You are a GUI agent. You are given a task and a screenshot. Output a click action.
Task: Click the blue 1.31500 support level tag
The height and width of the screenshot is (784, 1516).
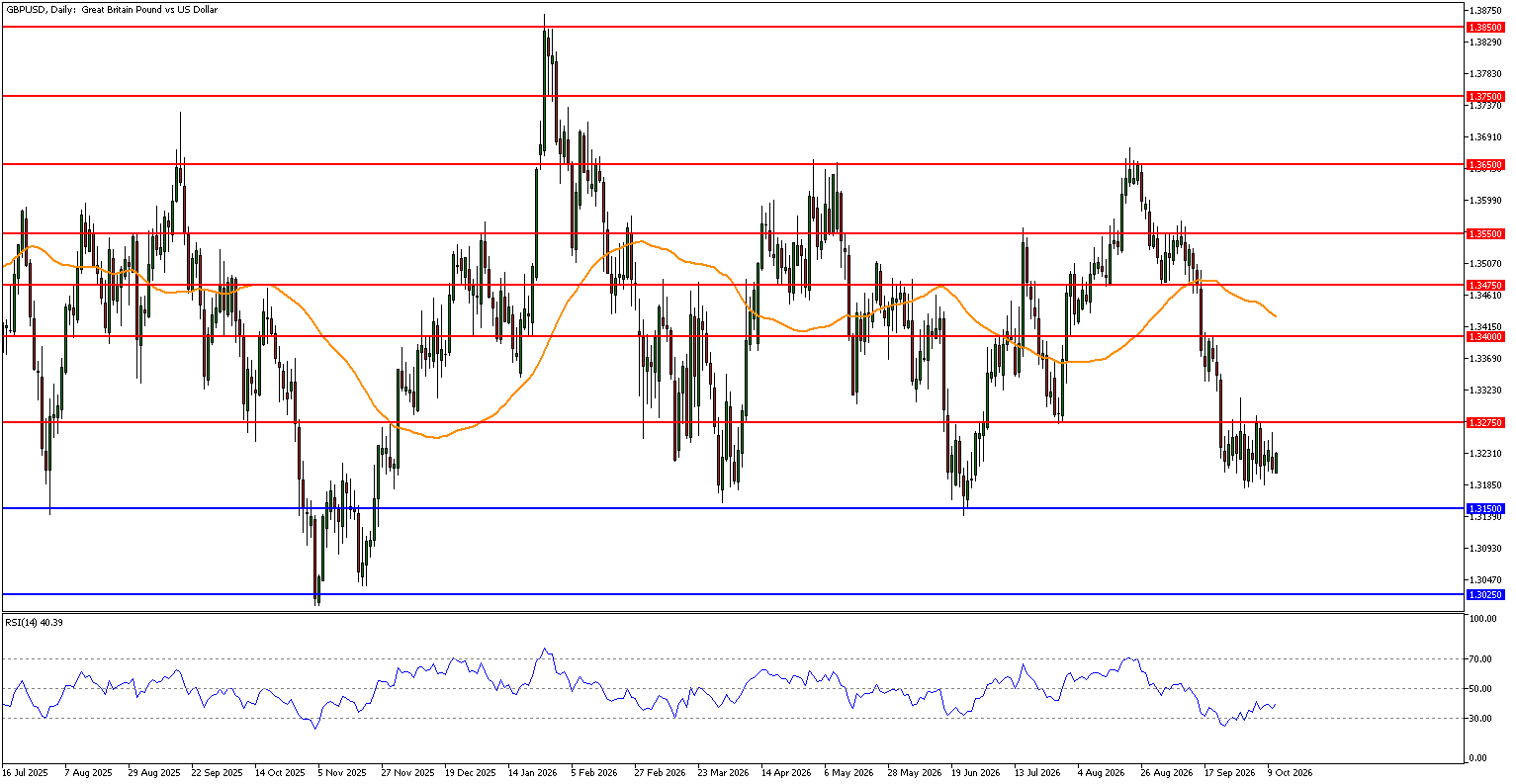[1486, 508]
